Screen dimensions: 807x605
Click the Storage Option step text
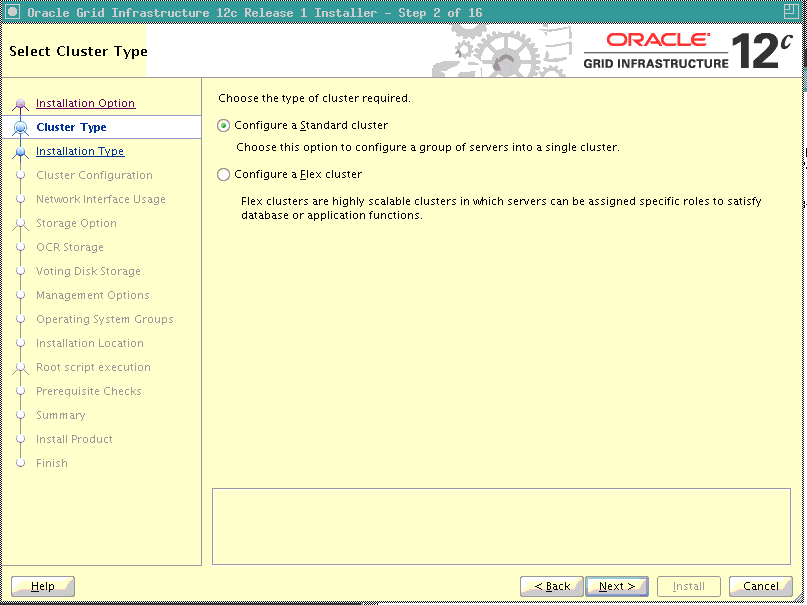pyautogui.click(x=76, y=223)
